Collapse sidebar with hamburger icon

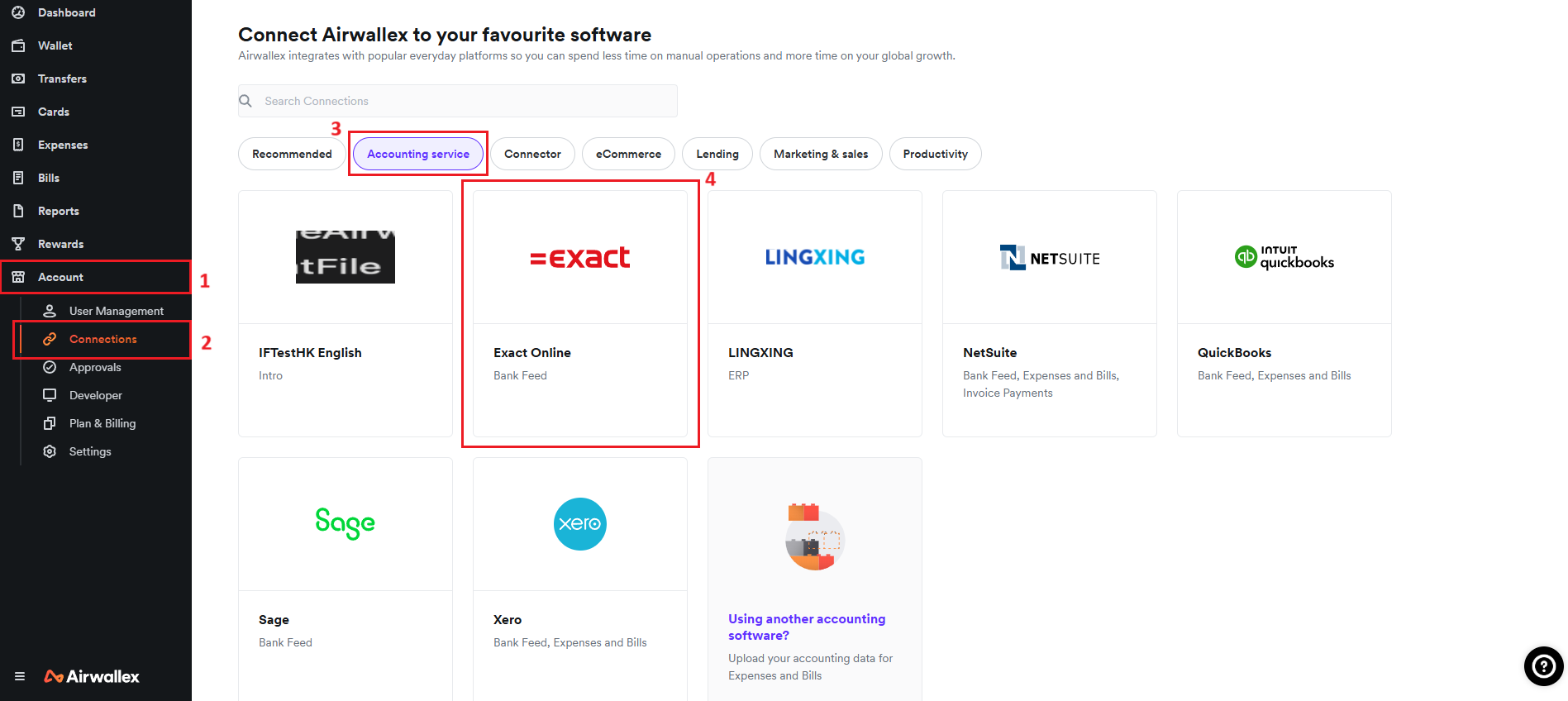coord(20,676)
